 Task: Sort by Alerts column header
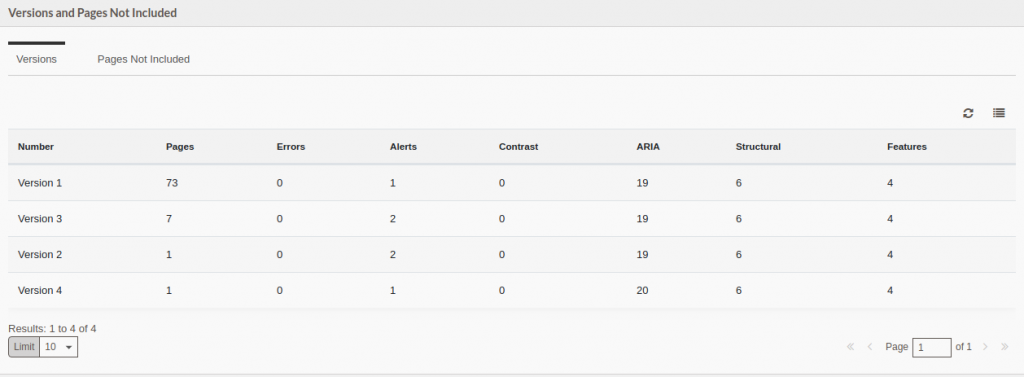tap(403, 146)
